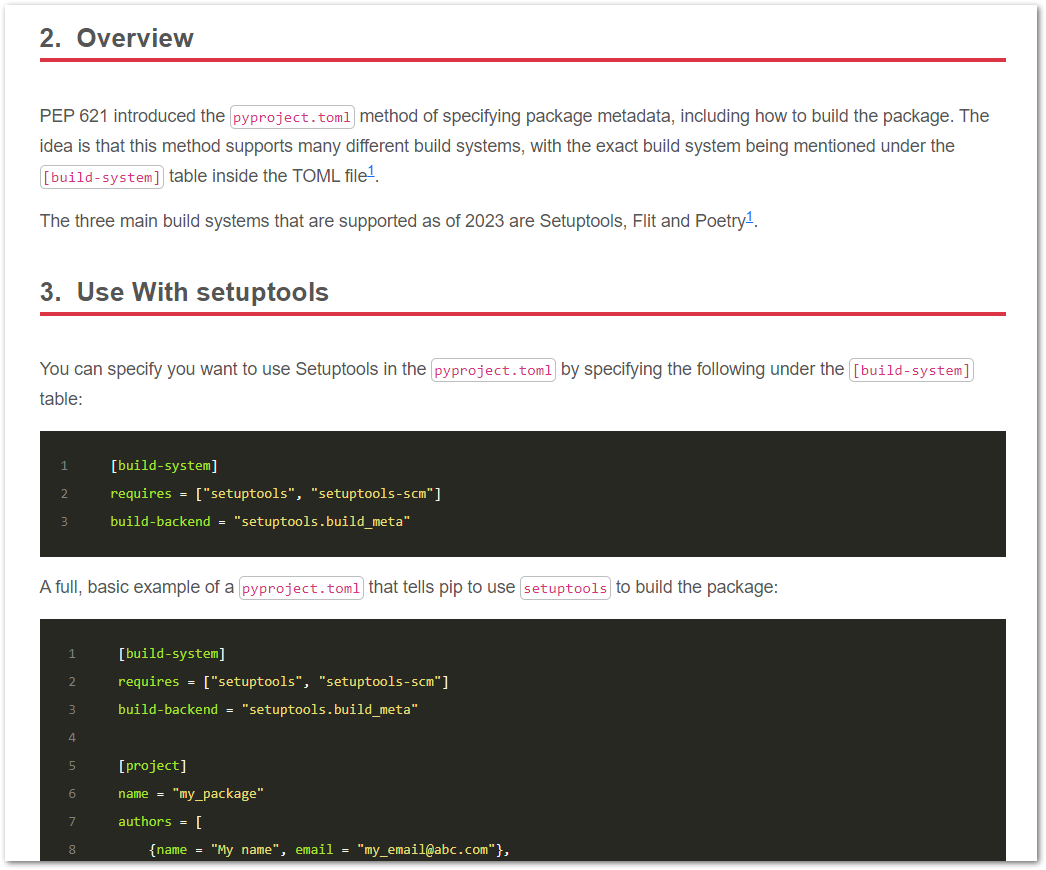Click the '3. Use With setuptools' heading
This screenshot has width=1046, height=870.
184,292
